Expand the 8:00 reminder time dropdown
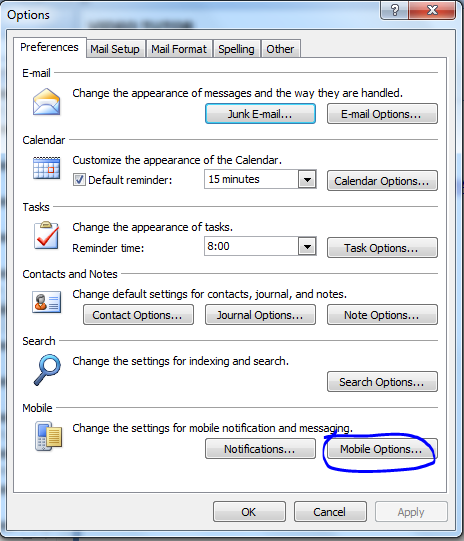The height and width of the screenshot is (541, 464). click(x=307, y=246)
